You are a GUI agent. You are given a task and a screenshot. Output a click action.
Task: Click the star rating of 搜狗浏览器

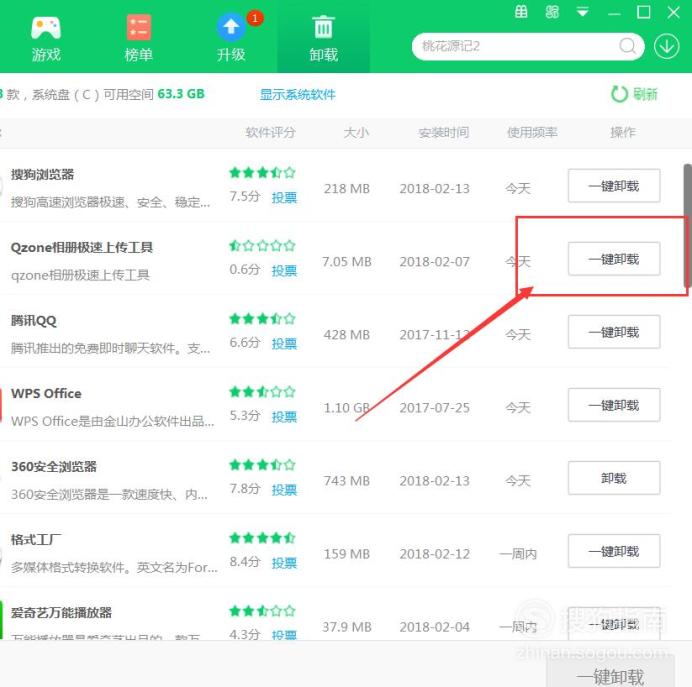[x=262, y=173]
